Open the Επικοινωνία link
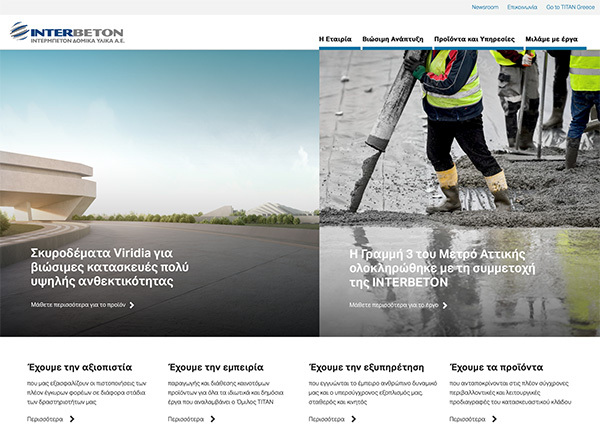Screen dimensions: 600x447 point(522,7)
